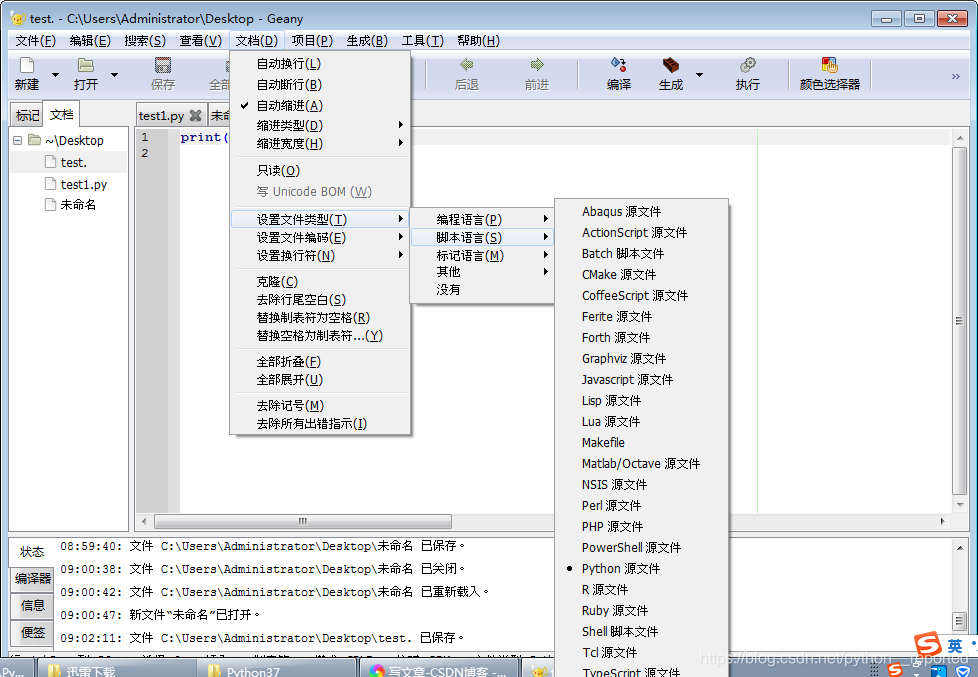Choose 替换制表符为空格(R) menu entry

[x=321, y=318]
